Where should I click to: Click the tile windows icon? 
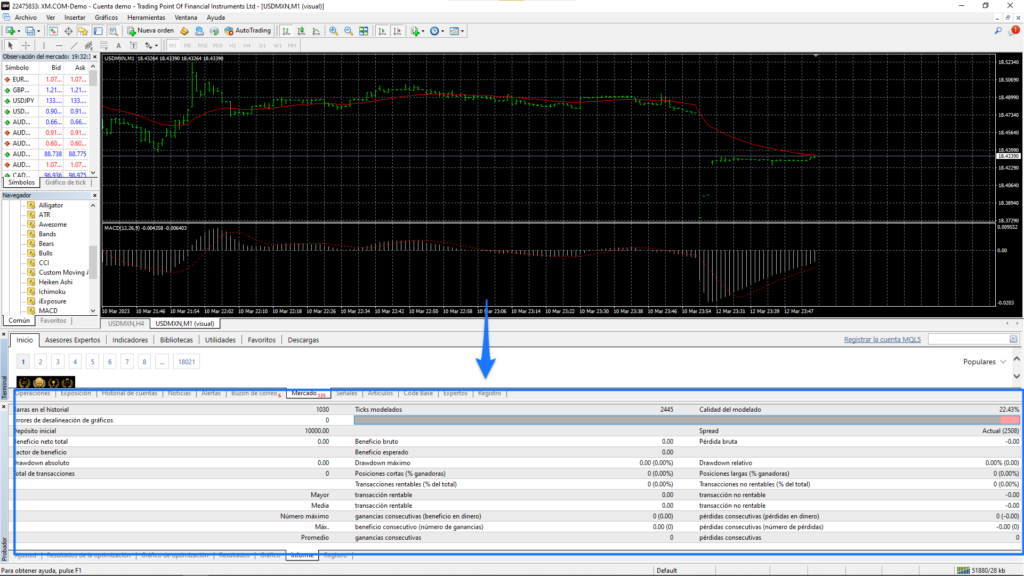(363, 31)
